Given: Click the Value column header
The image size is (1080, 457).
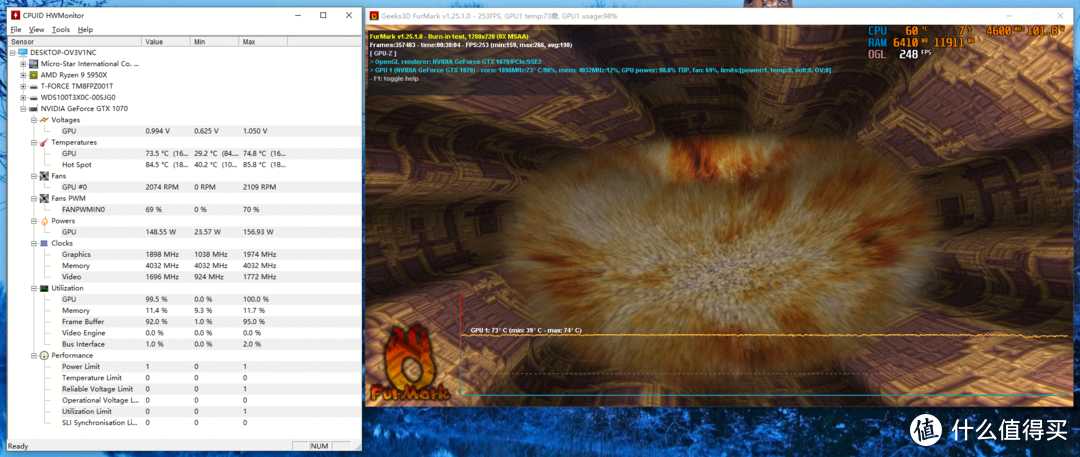Looking at the screenshot, I should click(155, 42).
